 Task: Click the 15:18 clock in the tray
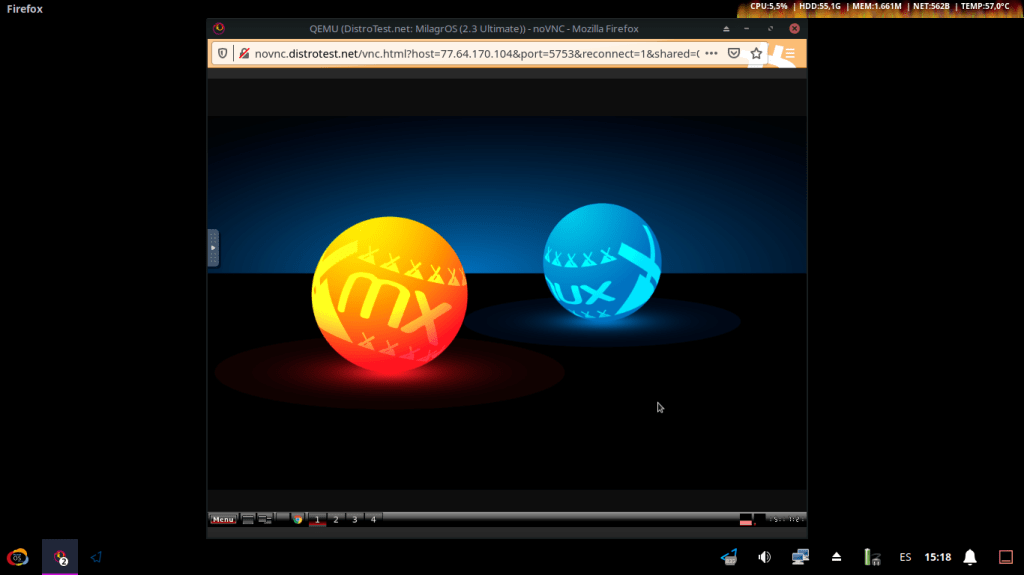tap(938, 557)
